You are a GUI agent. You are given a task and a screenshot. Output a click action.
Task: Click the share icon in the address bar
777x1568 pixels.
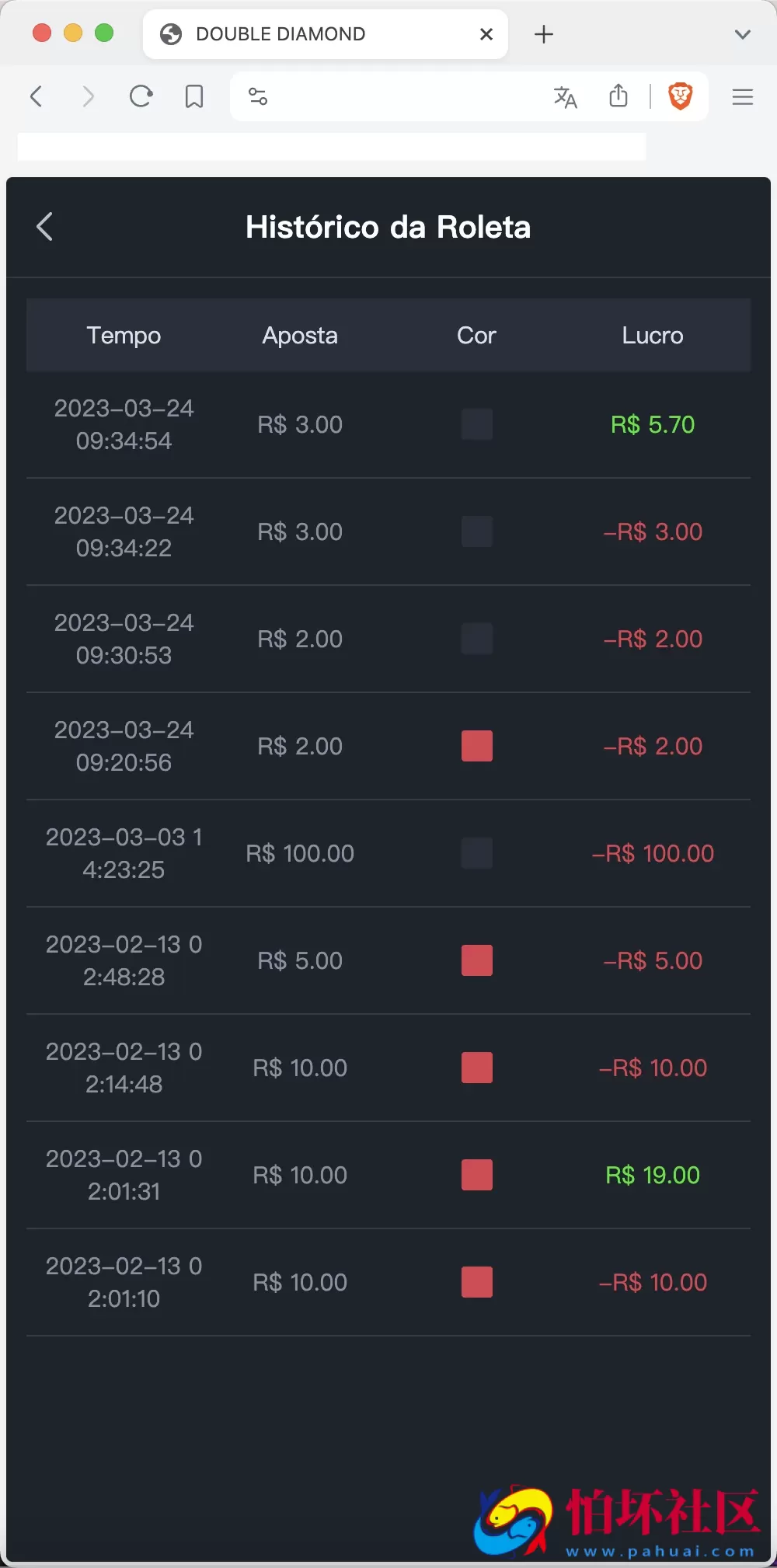click(618, 96)
